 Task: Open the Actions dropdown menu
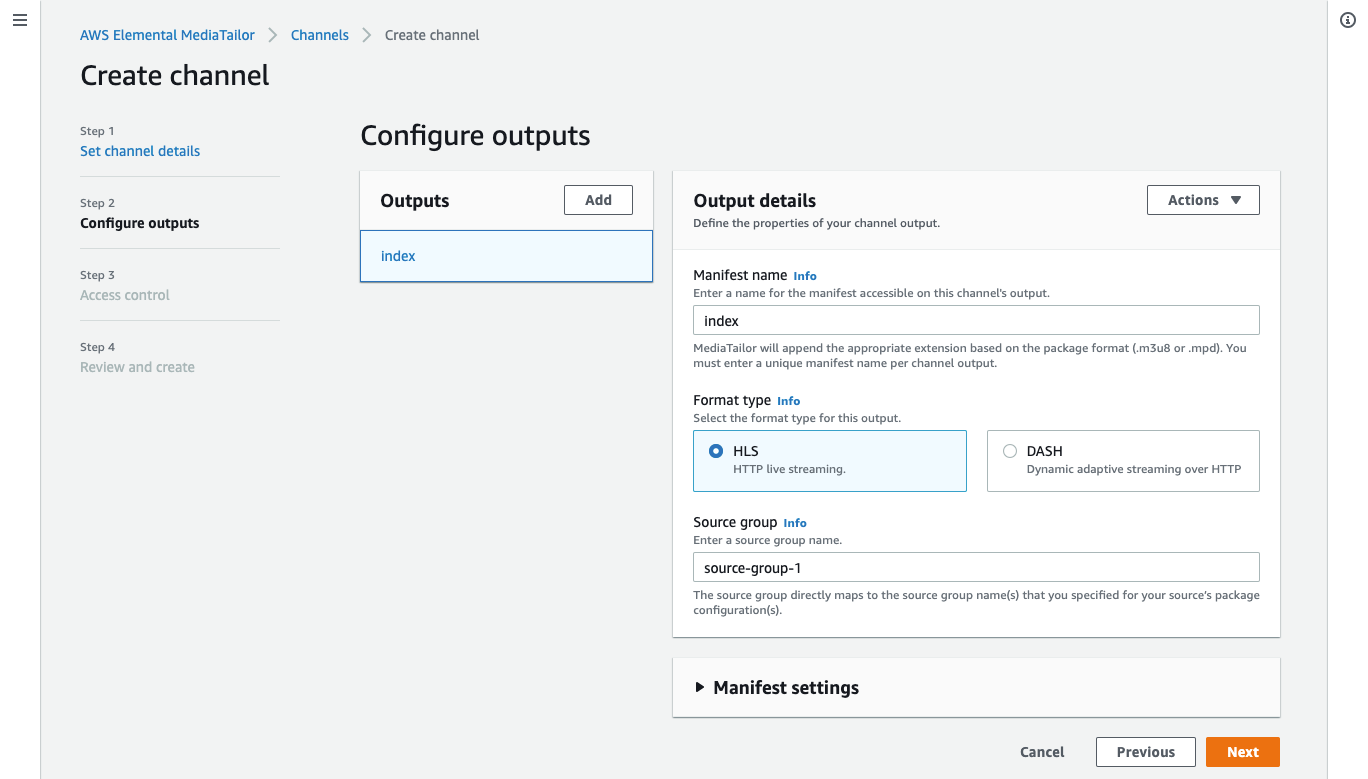point(1203,200)
